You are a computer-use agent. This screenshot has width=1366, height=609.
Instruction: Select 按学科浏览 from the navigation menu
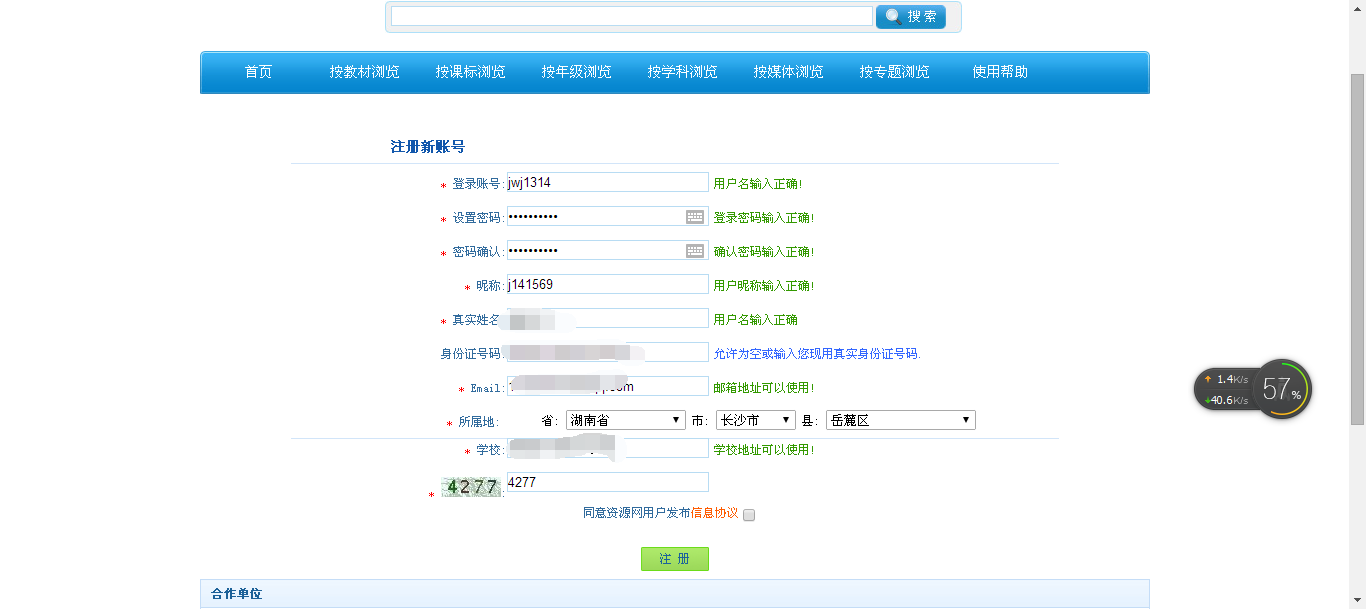[681, 71]
